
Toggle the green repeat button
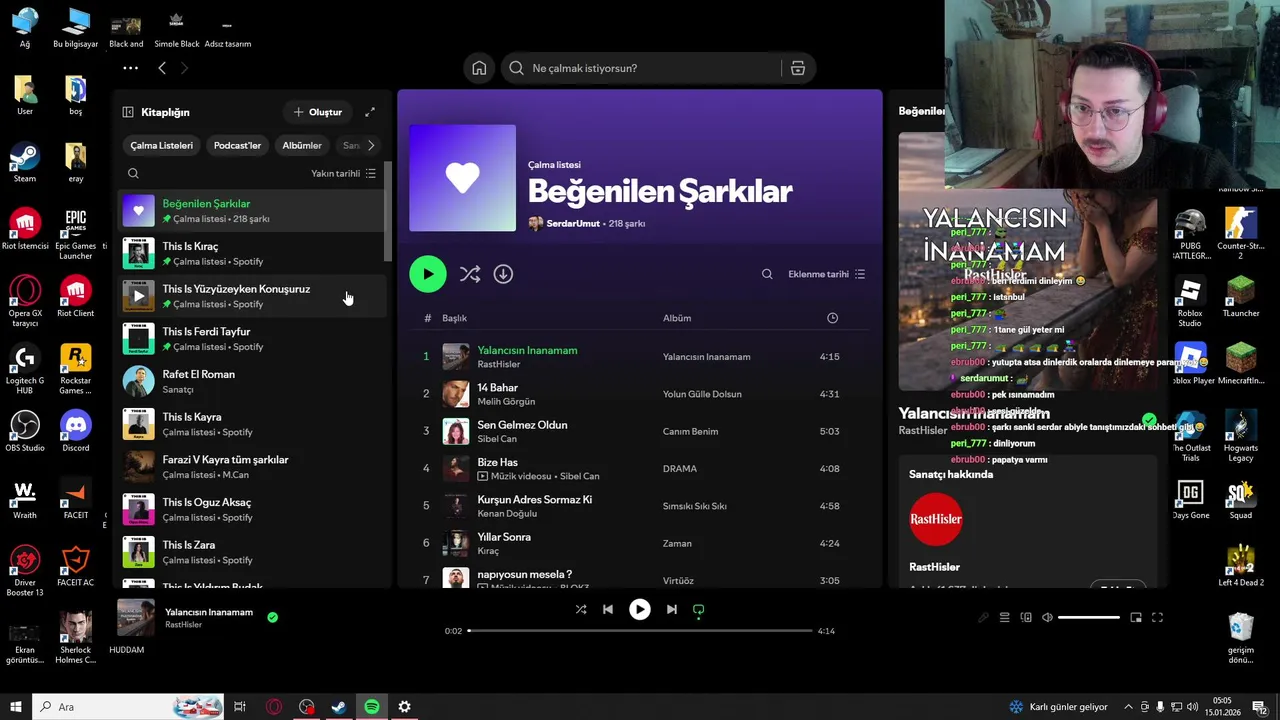tap(699, 609)
